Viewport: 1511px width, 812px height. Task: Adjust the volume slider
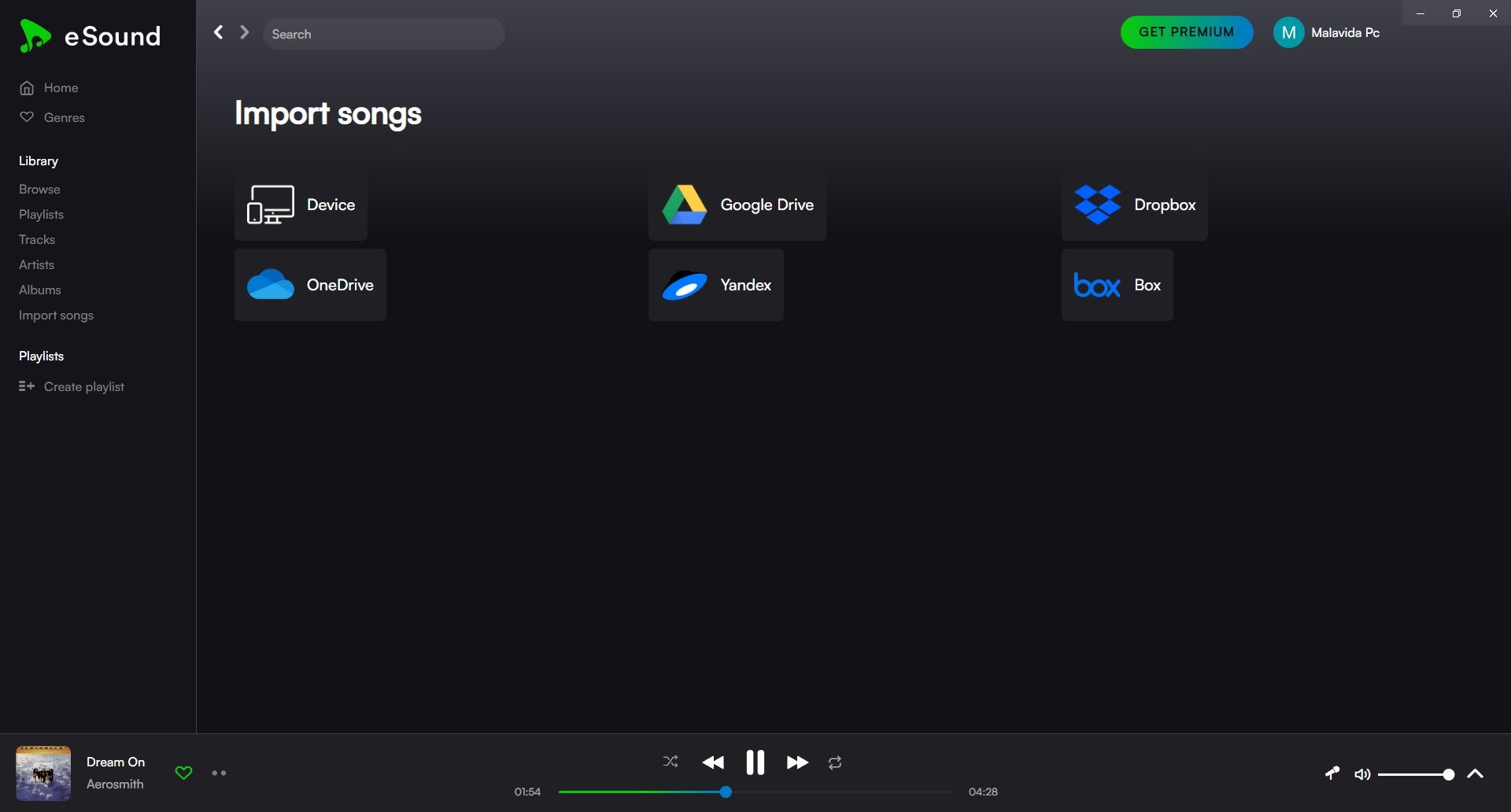point(1416,774)
